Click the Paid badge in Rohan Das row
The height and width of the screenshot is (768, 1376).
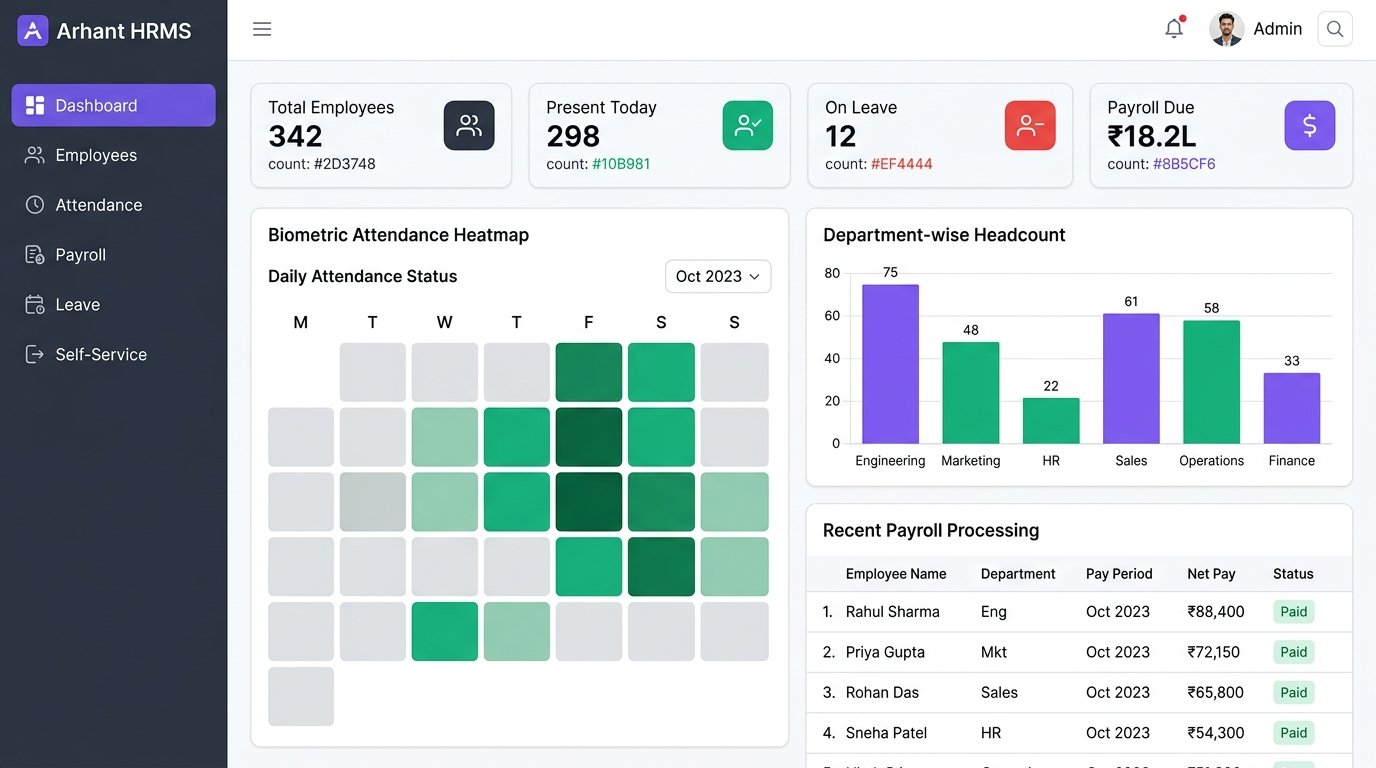(x=1294, y=692)
